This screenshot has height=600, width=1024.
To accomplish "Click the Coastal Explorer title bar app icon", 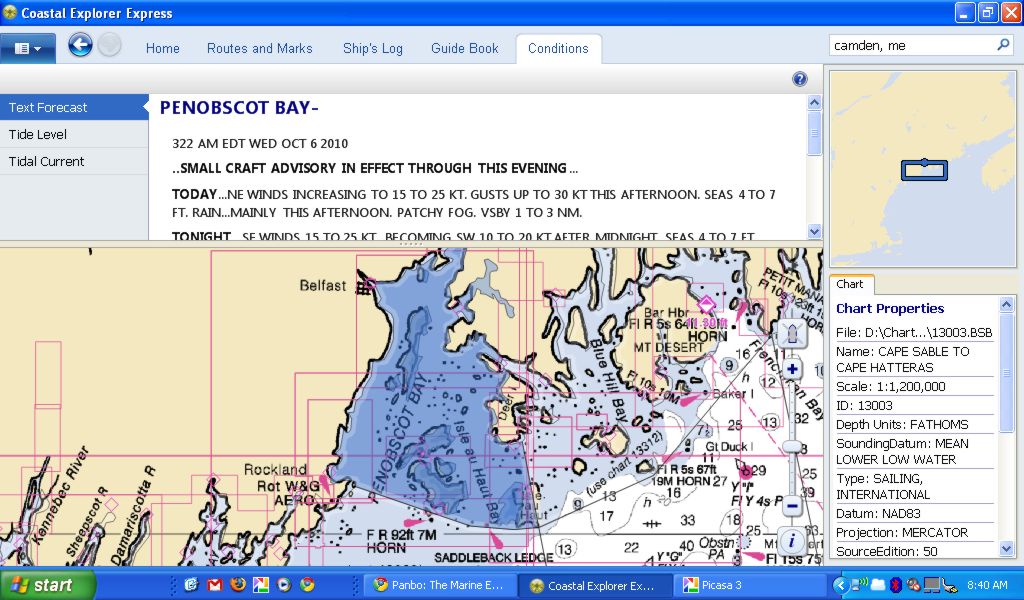I will pyautogui.click(x=10, y=12).
